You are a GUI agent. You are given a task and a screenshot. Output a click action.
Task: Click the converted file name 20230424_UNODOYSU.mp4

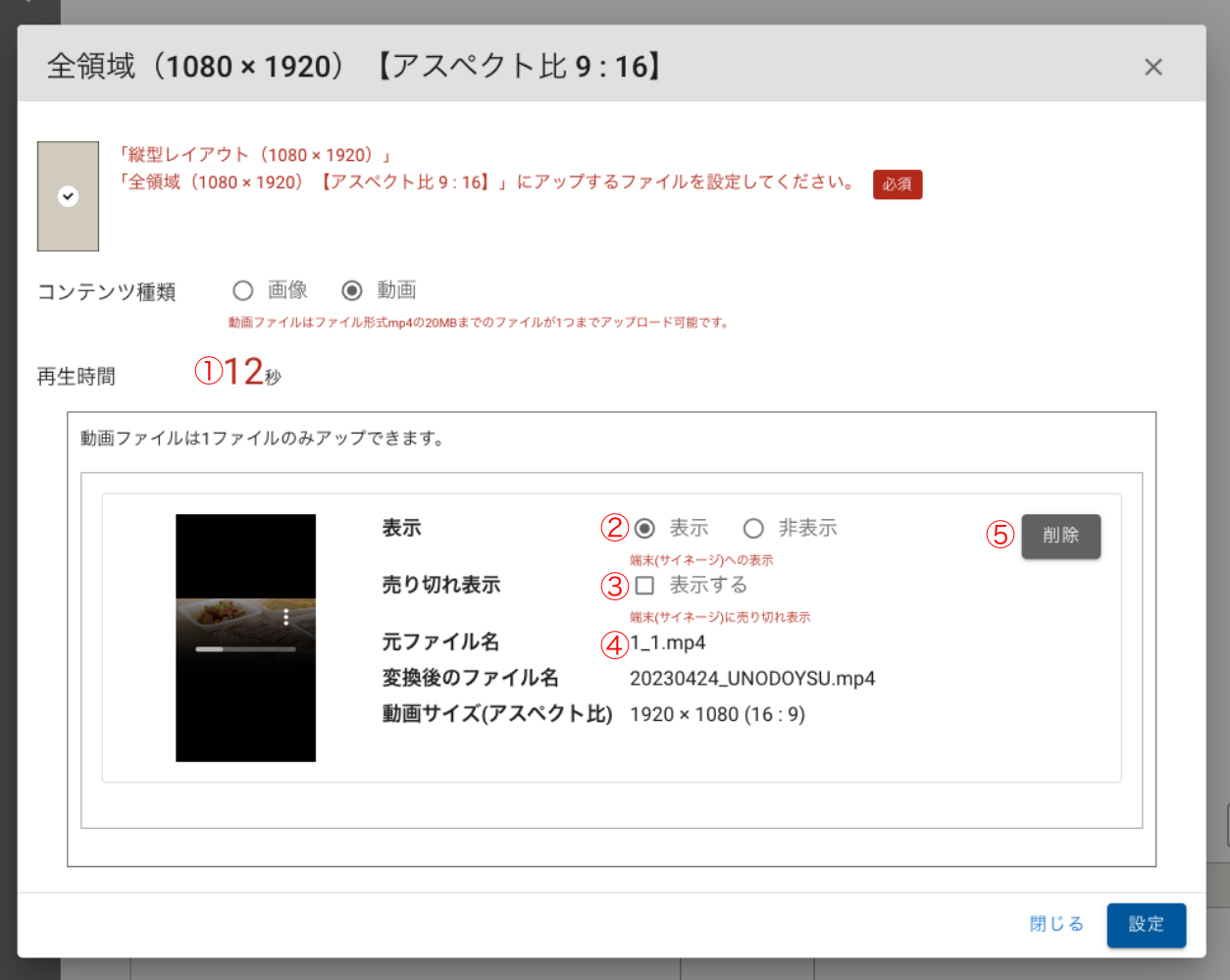pyautogui.click(x=752, y=679)
